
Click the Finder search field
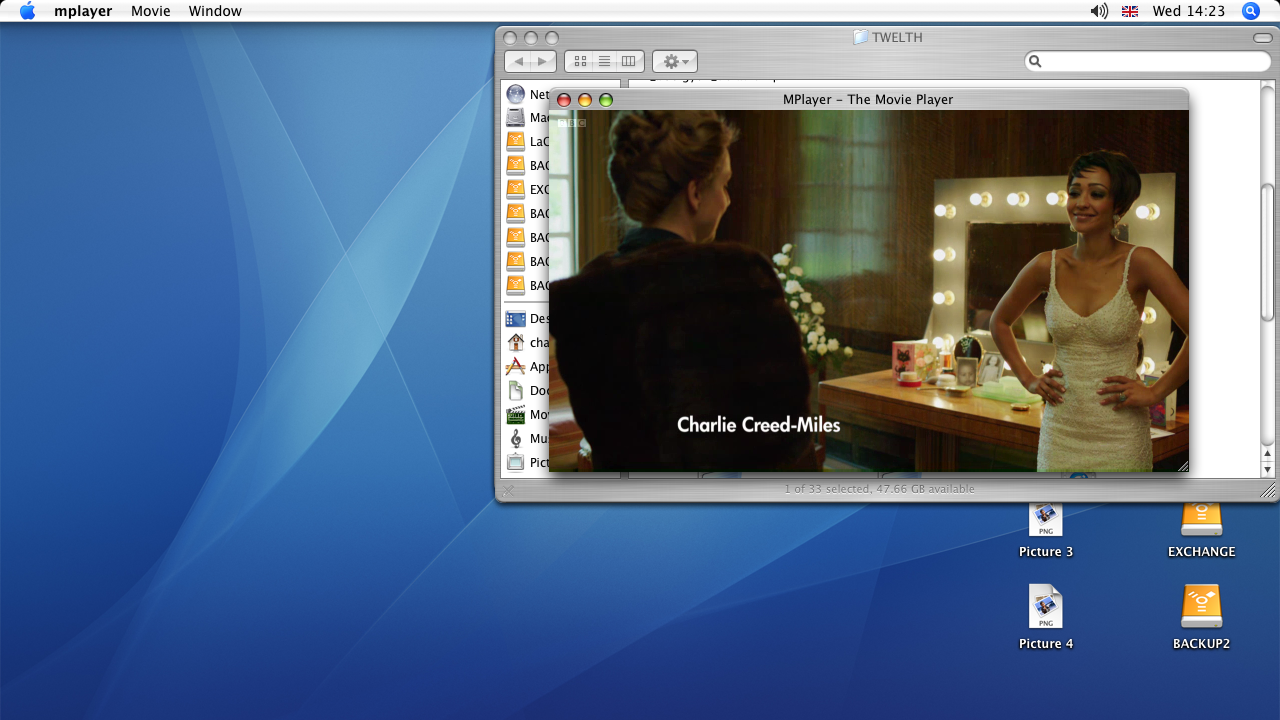pos(1148,61)
